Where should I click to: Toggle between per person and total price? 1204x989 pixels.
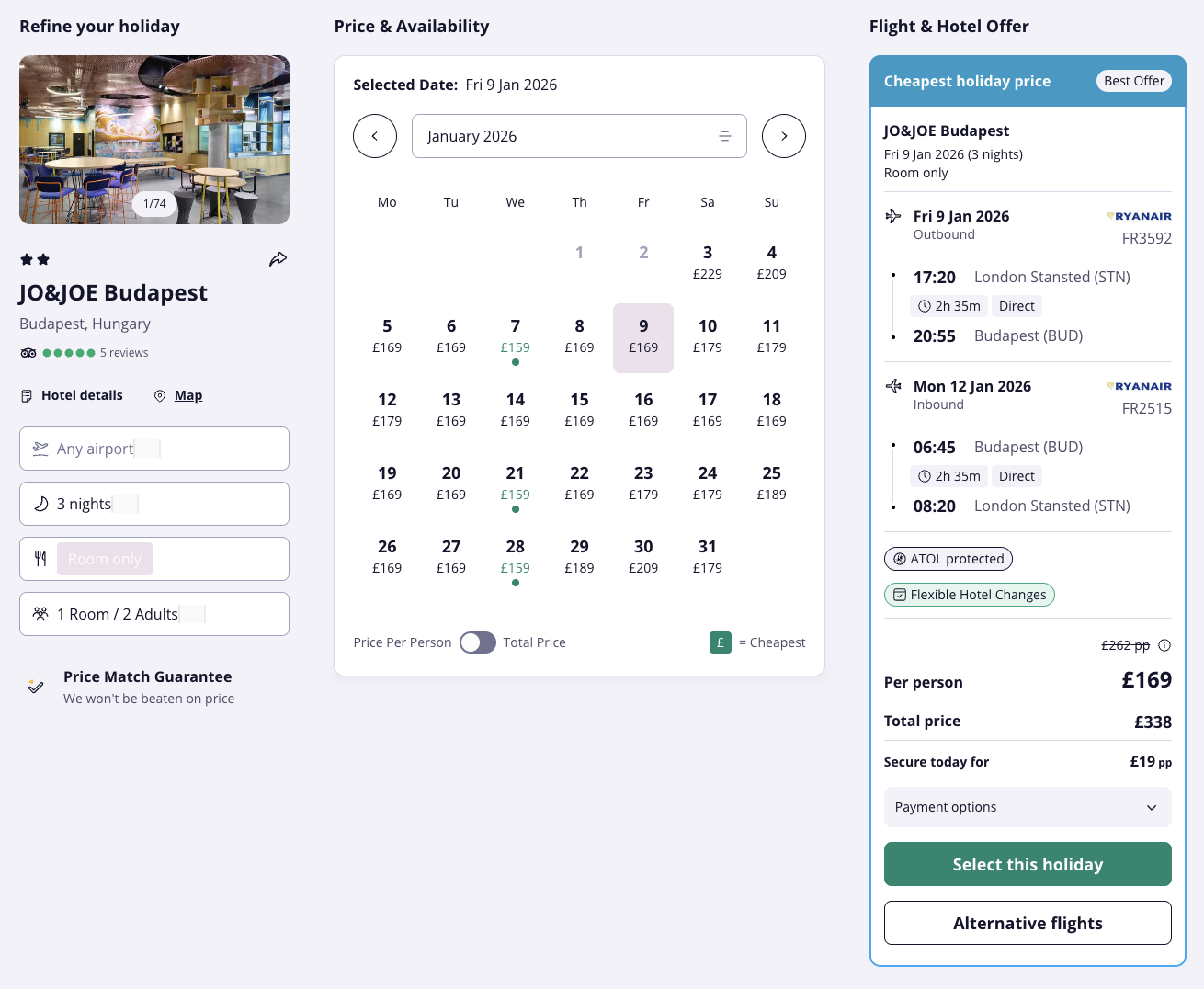tap(478, 642)
